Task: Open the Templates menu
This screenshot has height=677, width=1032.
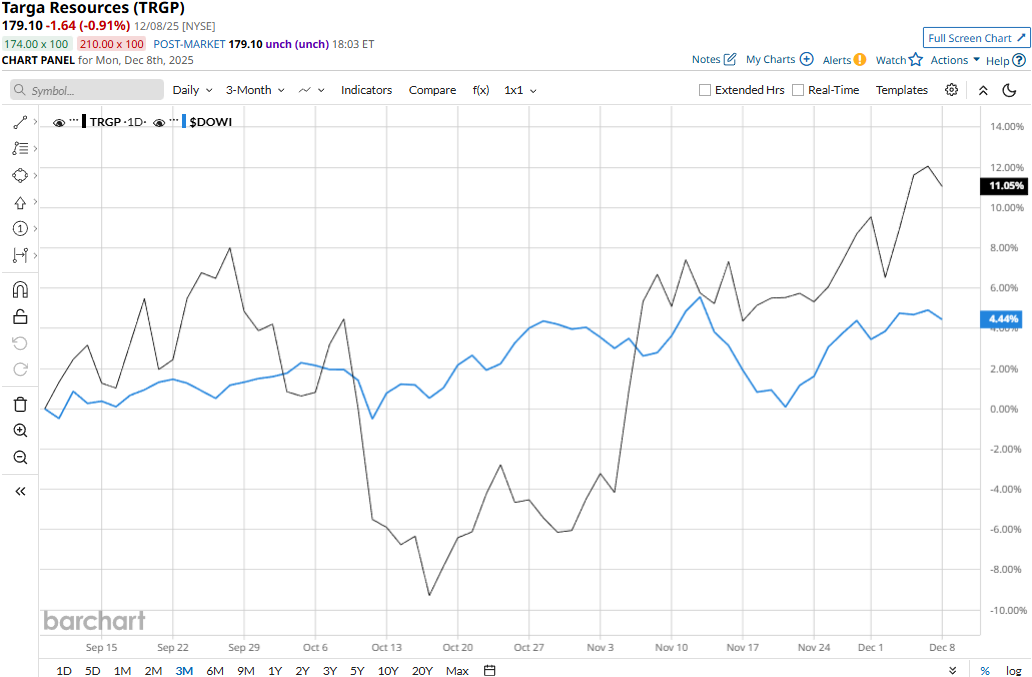Action: 901,90
